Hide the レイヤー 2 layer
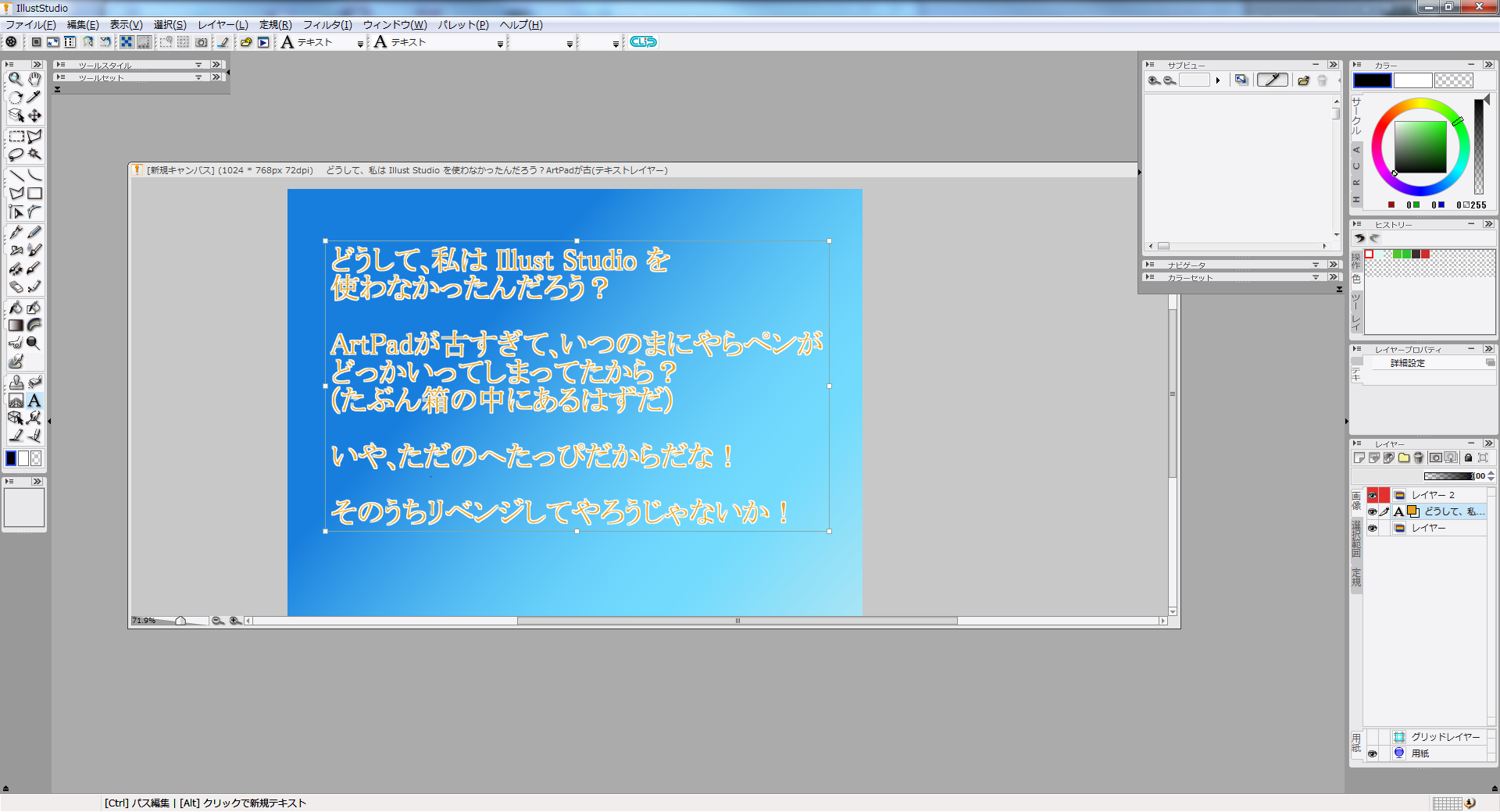Image resolution: width=1500 pixels, height=812 pixels. point(1372,495)
